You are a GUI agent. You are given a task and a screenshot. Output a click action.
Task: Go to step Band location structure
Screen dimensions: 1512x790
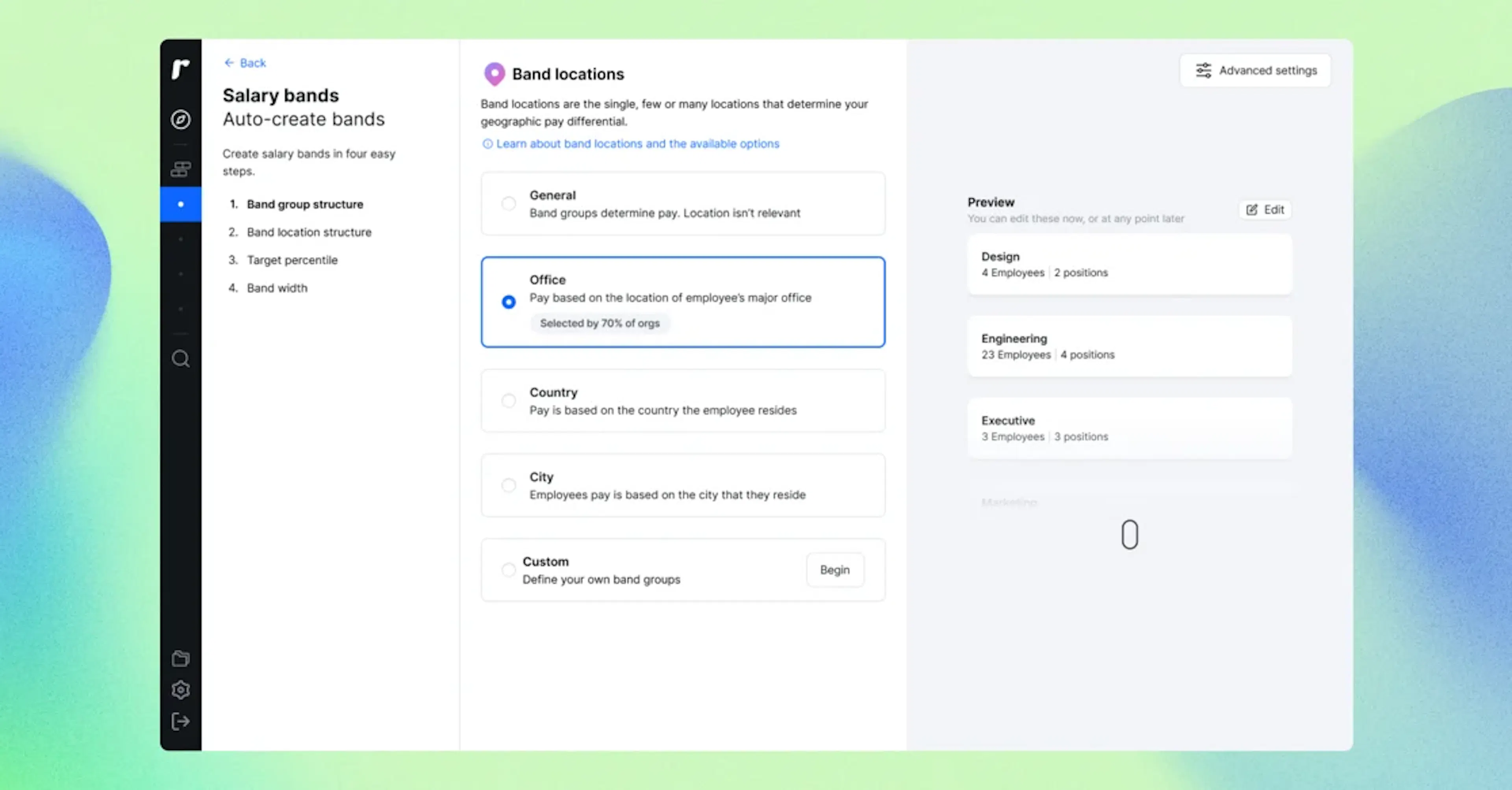coord(309,232)
